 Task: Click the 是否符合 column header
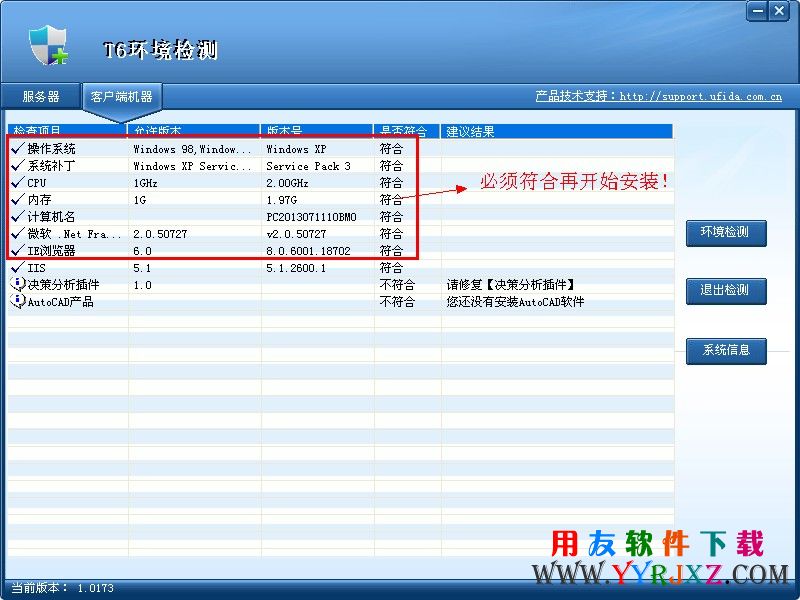(407, 131)
